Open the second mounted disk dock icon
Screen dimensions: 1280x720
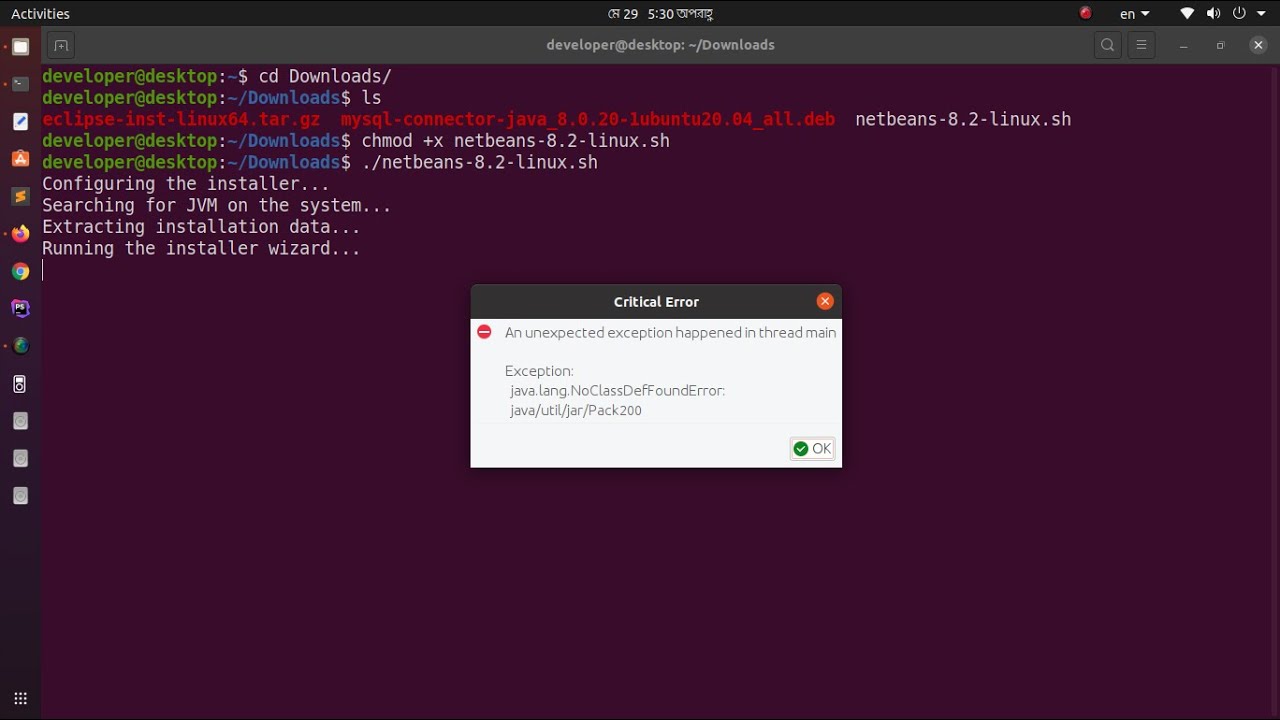point(20,458)
